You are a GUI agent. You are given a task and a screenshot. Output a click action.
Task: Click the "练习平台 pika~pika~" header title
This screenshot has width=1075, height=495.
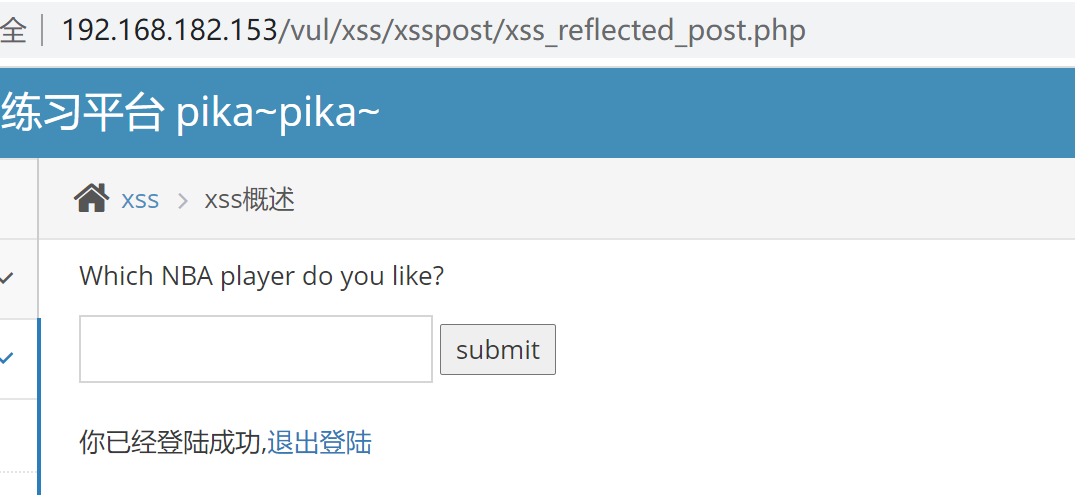coord(190,114)
